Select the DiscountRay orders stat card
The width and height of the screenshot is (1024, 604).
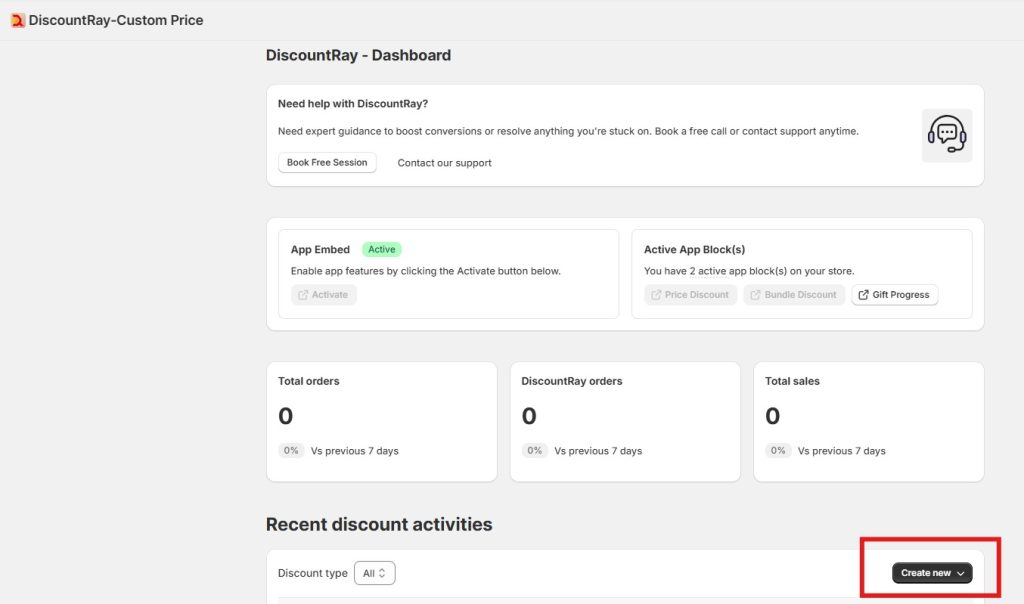click(625, 421)
